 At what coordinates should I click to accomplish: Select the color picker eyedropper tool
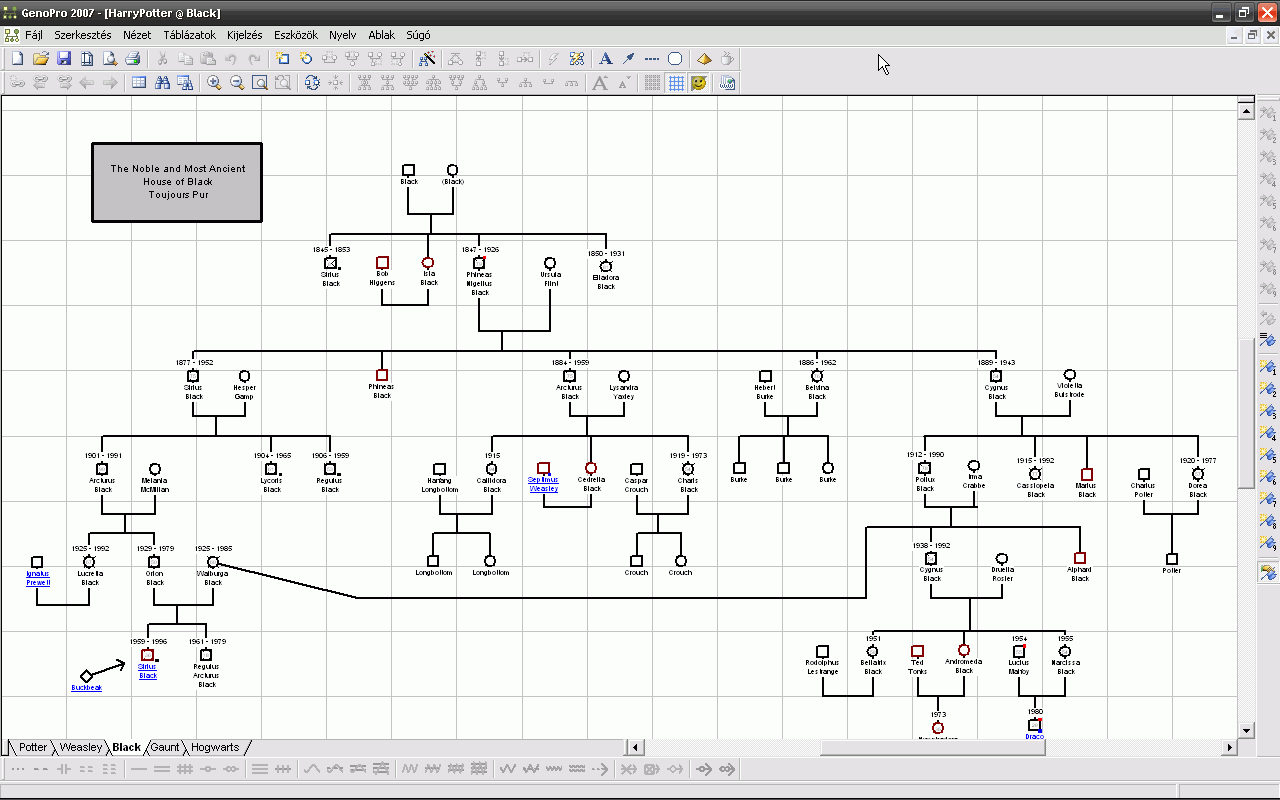pos(629,59)
